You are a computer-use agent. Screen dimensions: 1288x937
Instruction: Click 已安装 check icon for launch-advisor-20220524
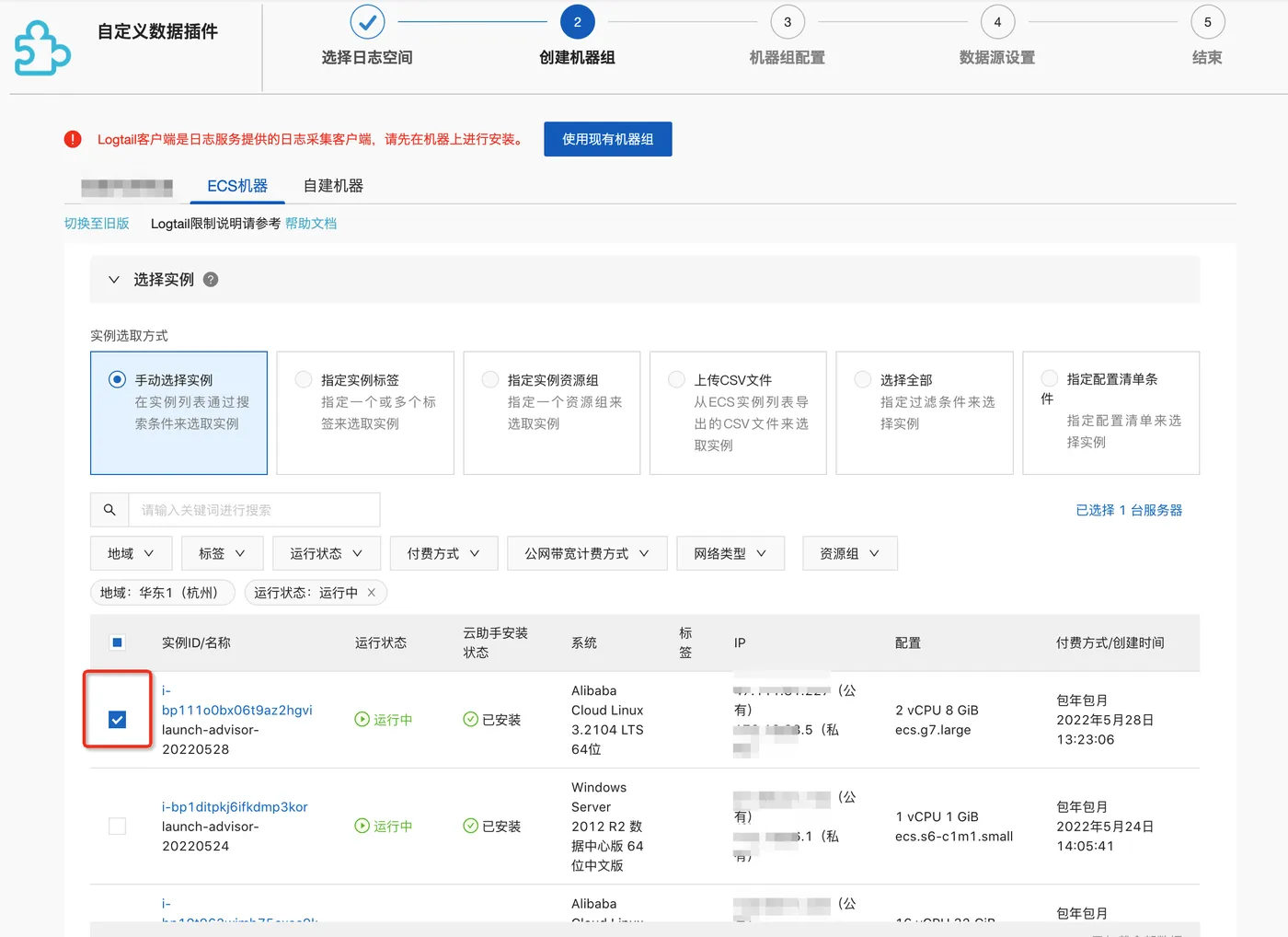(471, 827)
